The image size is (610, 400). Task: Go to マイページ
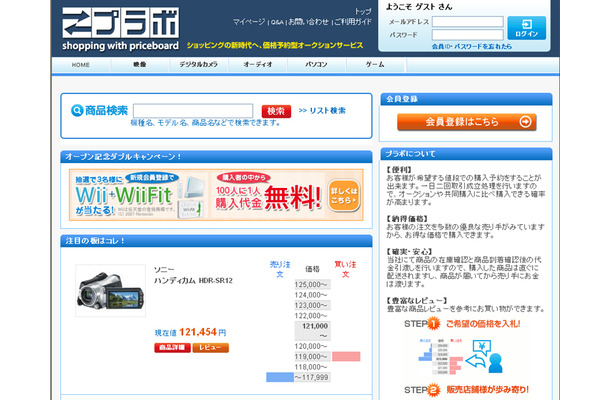(x=249, y=22)
